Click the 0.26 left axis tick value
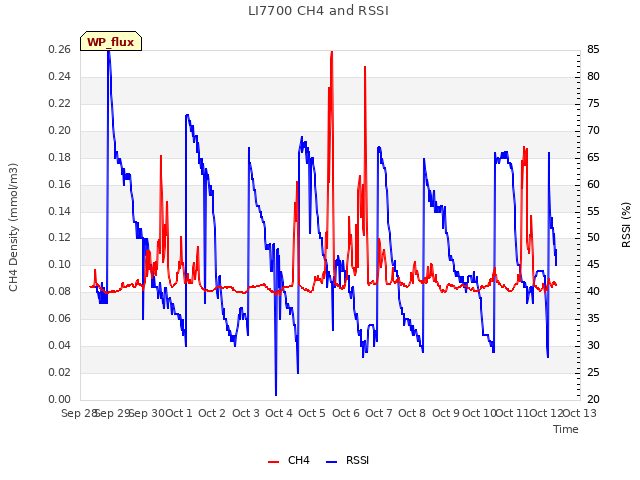640x480 pixels. tap(59, 49)
